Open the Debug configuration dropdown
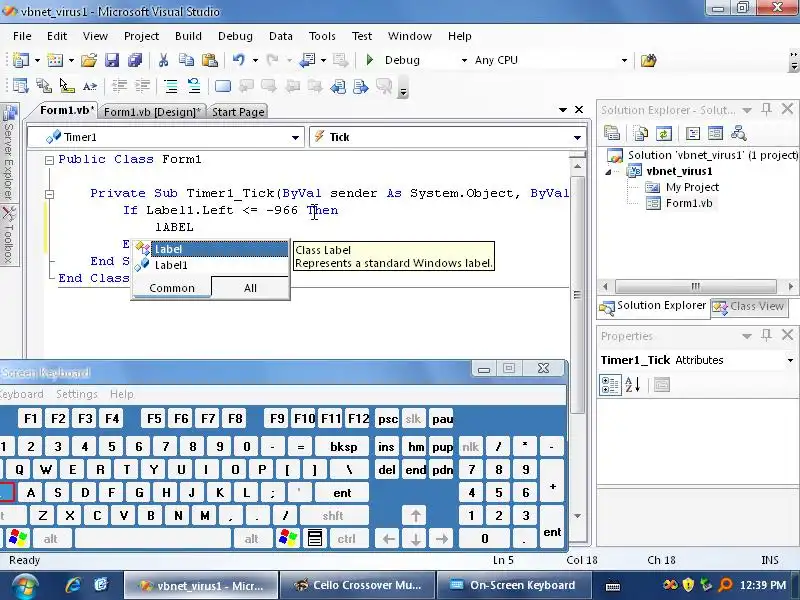 464,60
